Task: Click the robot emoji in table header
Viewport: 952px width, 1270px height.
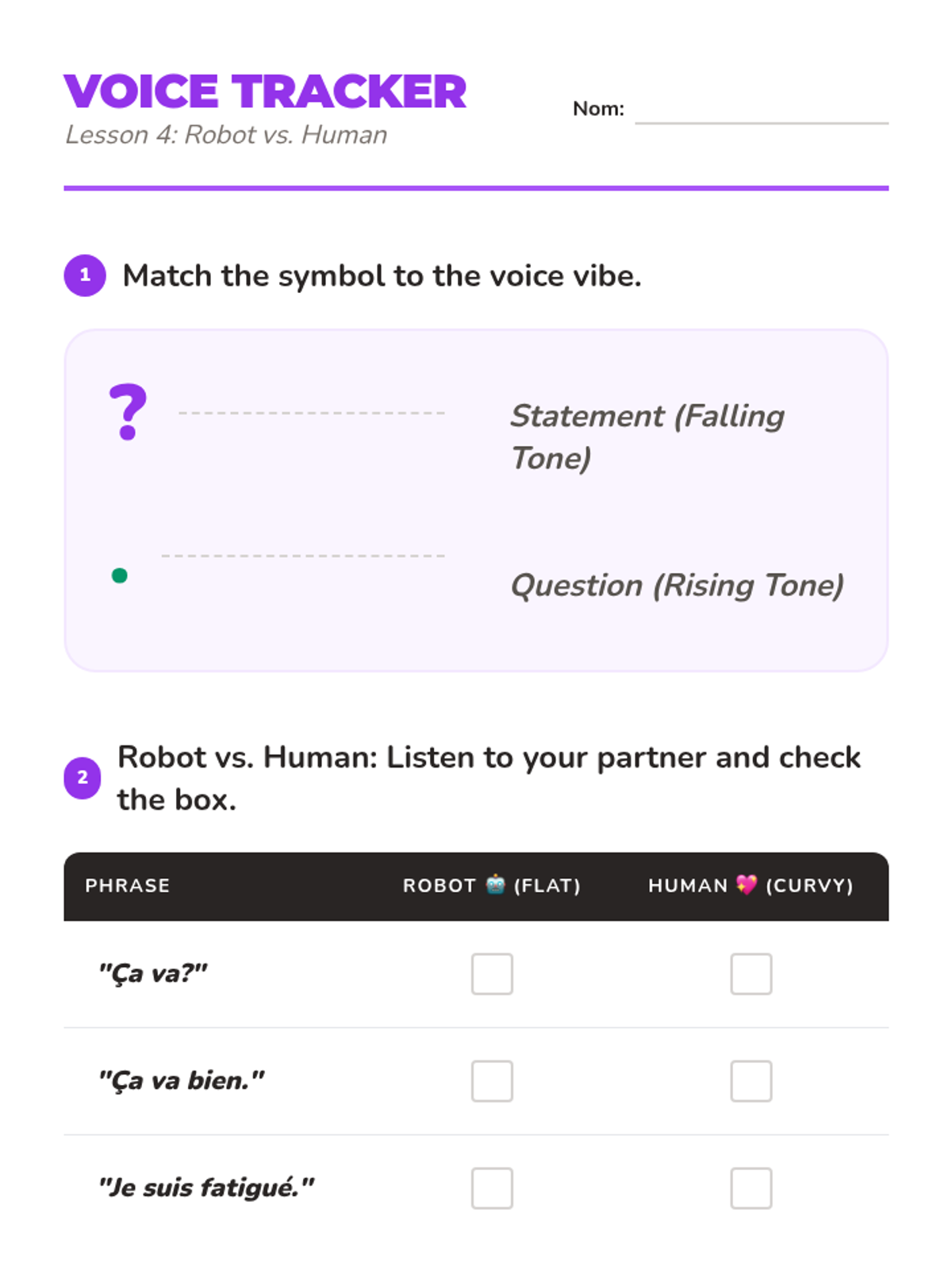Action: point(496,884)
